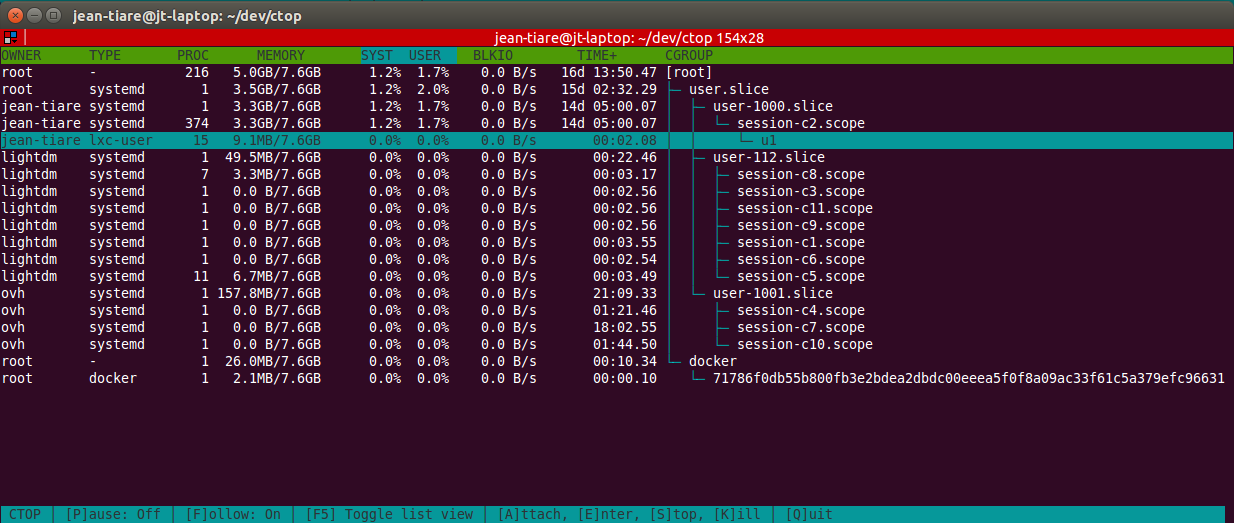The width and height of the screenshot is (1234, 523).
Task: Sort by the PROC column header
Action: (x=193, y=55)
